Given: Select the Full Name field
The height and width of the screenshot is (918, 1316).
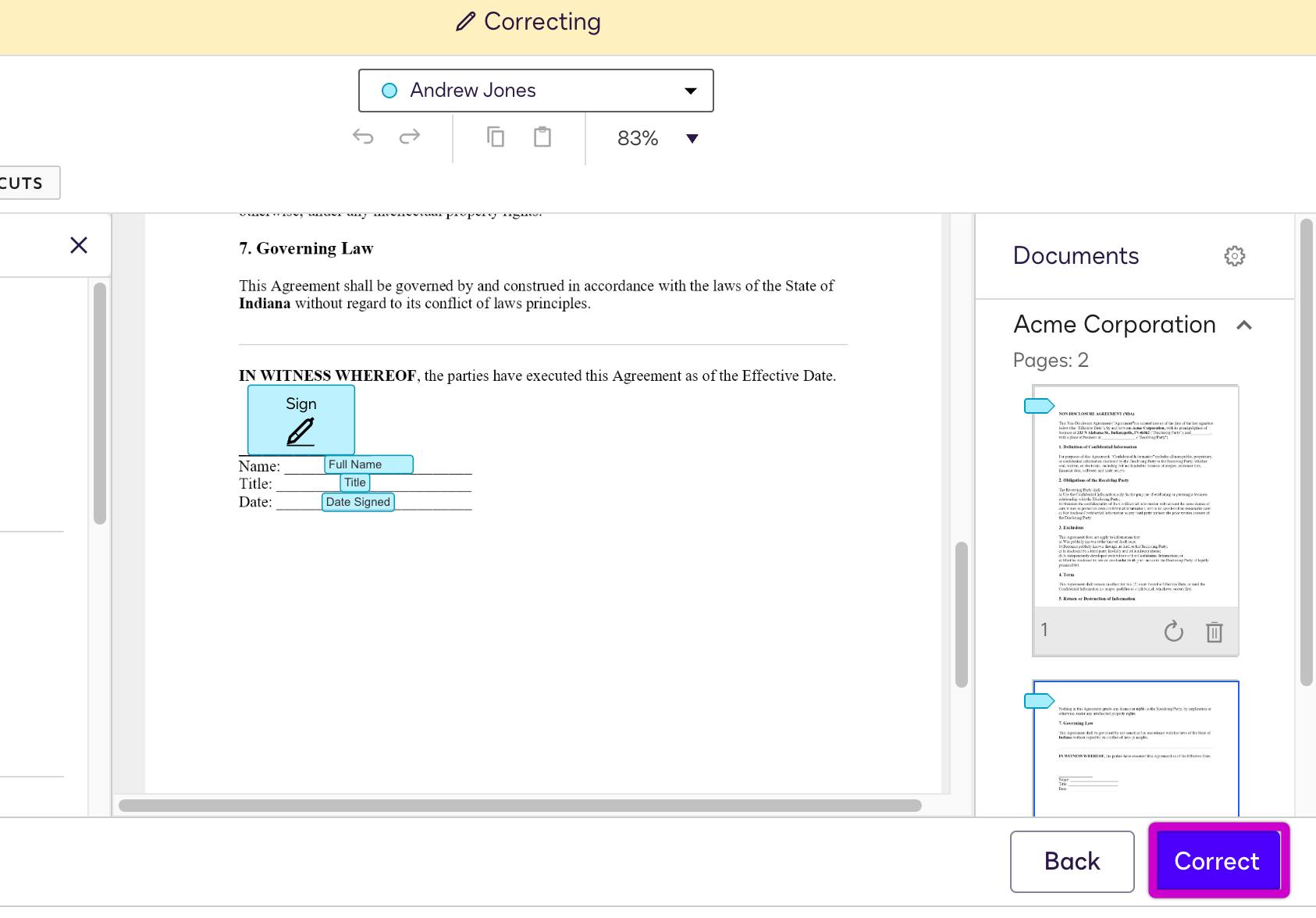Looking at the screenshot, I should [x=368, y=464].
